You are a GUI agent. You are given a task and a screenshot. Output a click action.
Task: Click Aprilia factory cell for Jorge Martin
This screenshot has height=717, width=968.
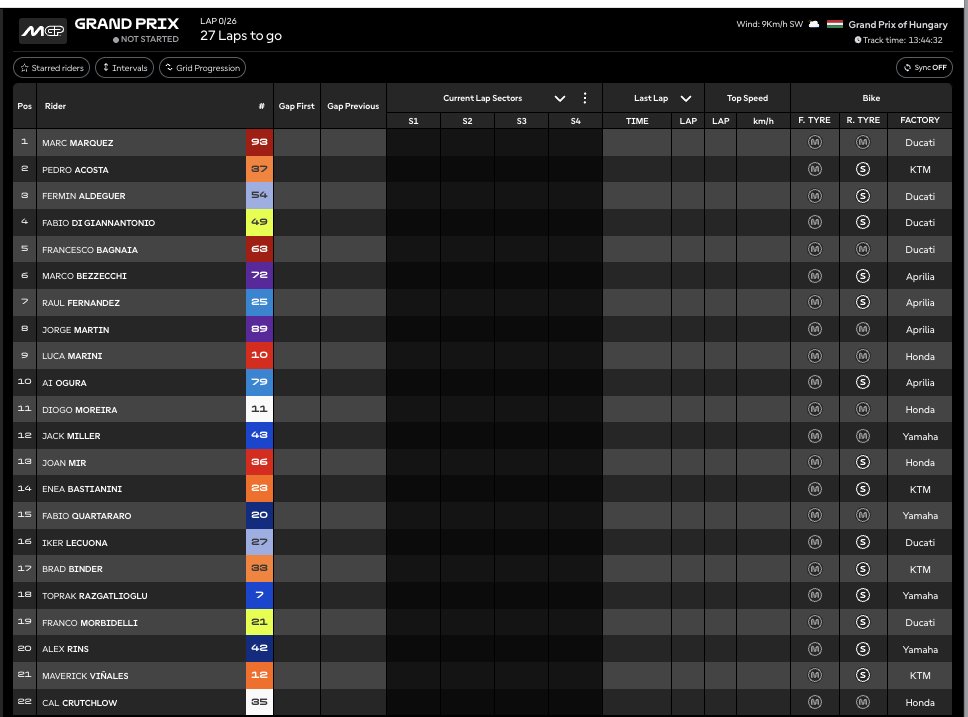(x=920, y=330)
